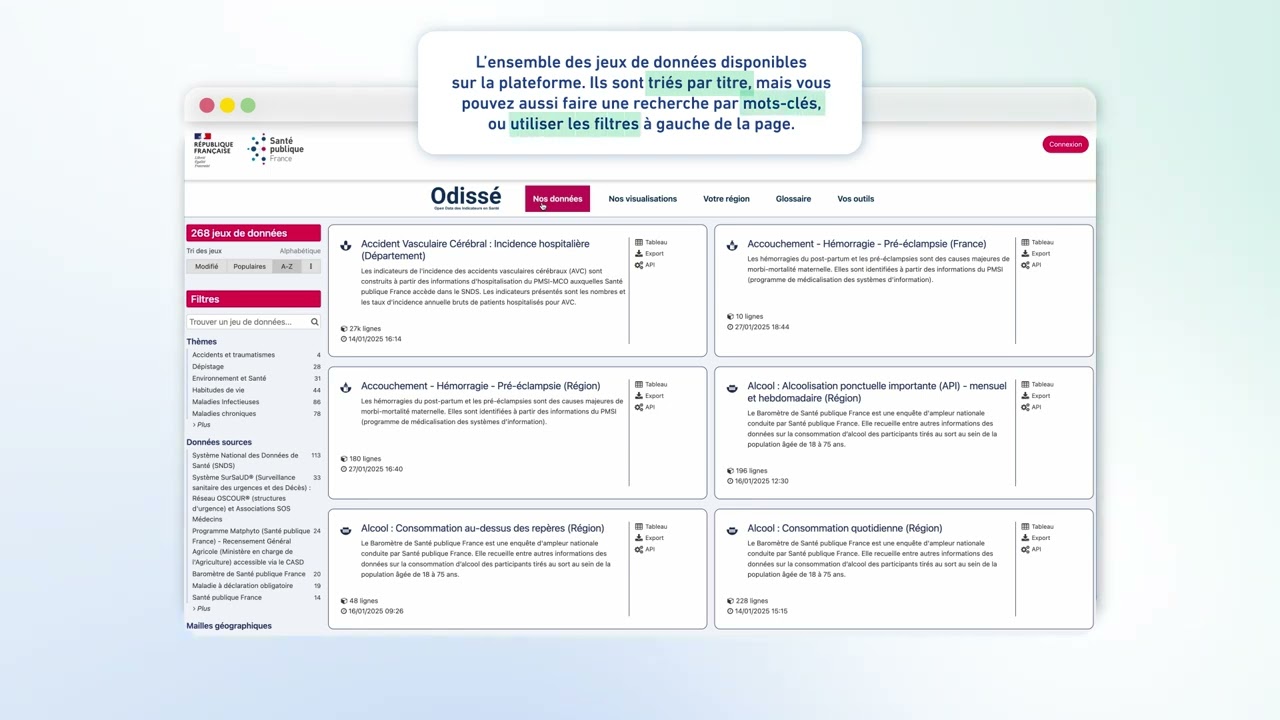
Task: Click the République Française logo
Action: (x=212, y=149)
